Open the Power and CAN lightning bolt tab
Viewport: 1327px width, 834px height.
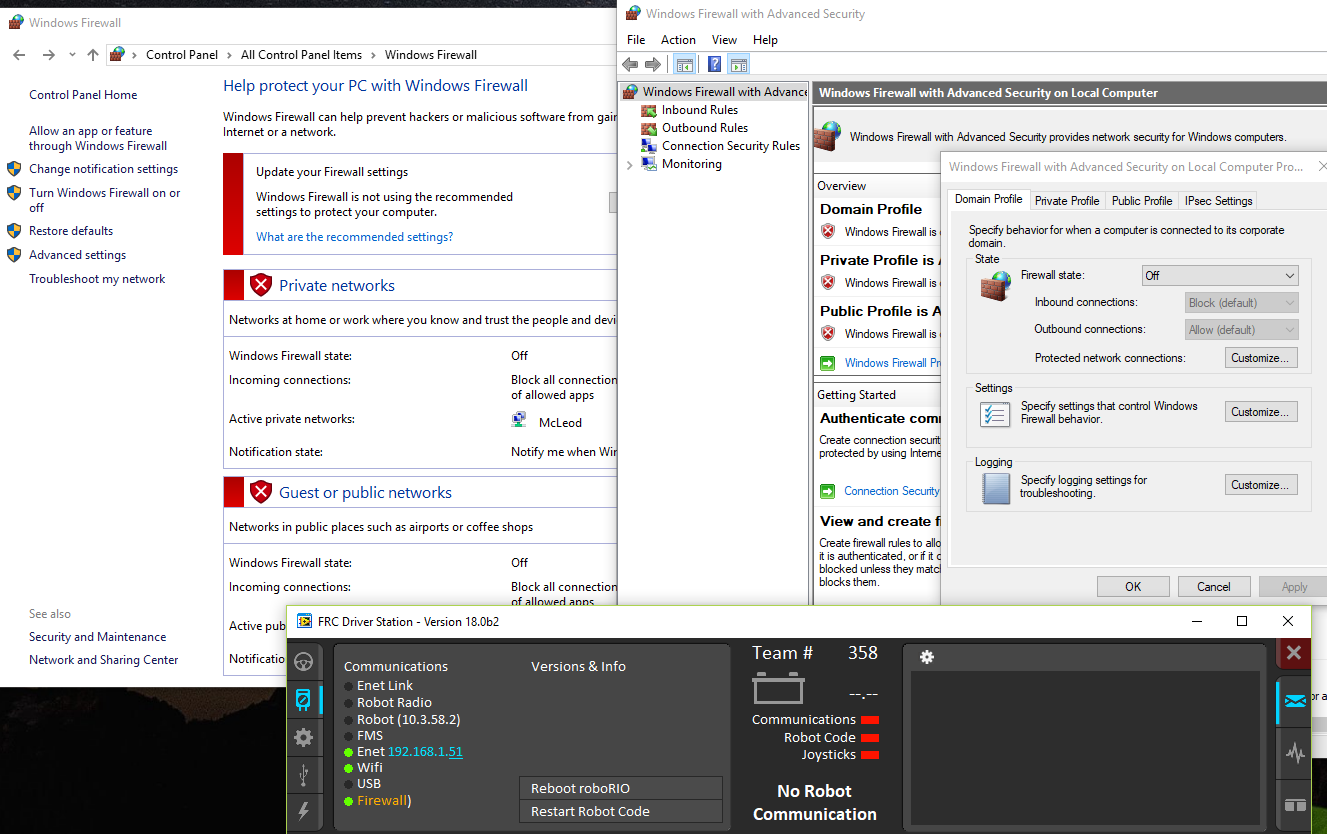[304, 811]
